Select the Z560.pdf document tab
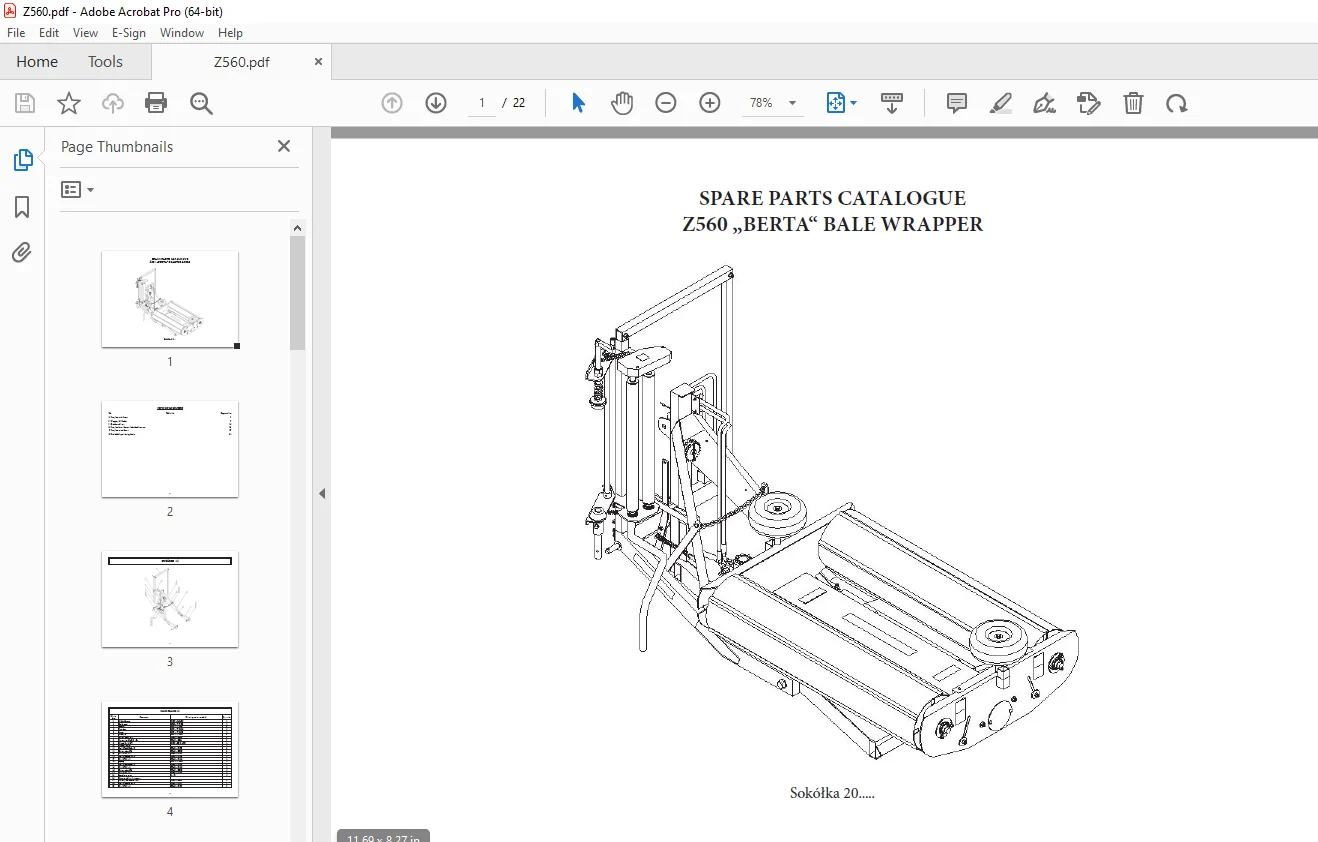This screenshot has height=842, width=1318. [x=241, y=61]
